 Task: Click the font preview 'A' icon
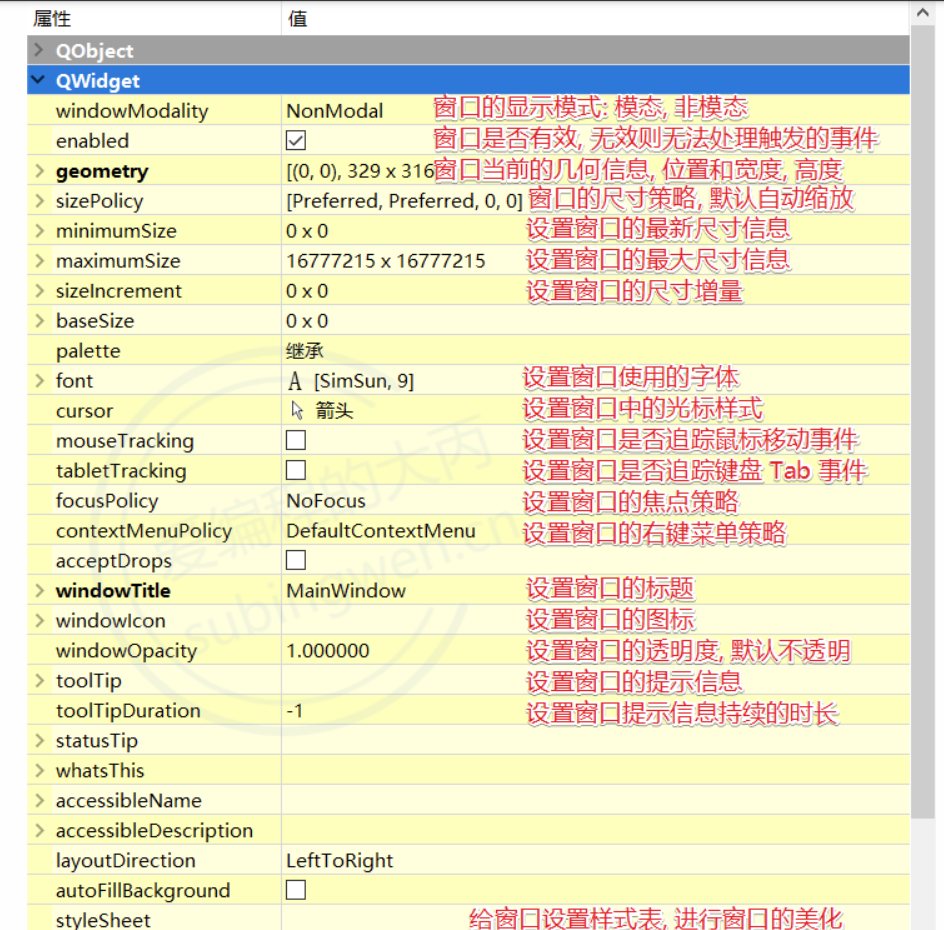coord(294,381)
